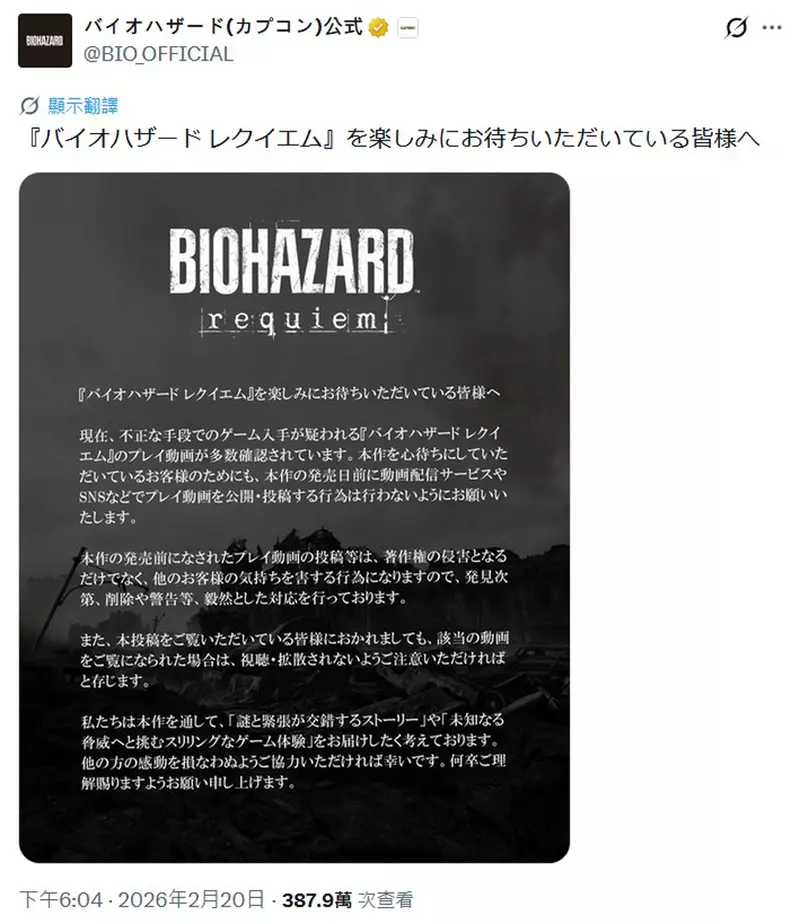Open the BIOHAZARD profile avatar
Image resolution: width=800 pixels, height=924 pixels.
coord(45,41)
